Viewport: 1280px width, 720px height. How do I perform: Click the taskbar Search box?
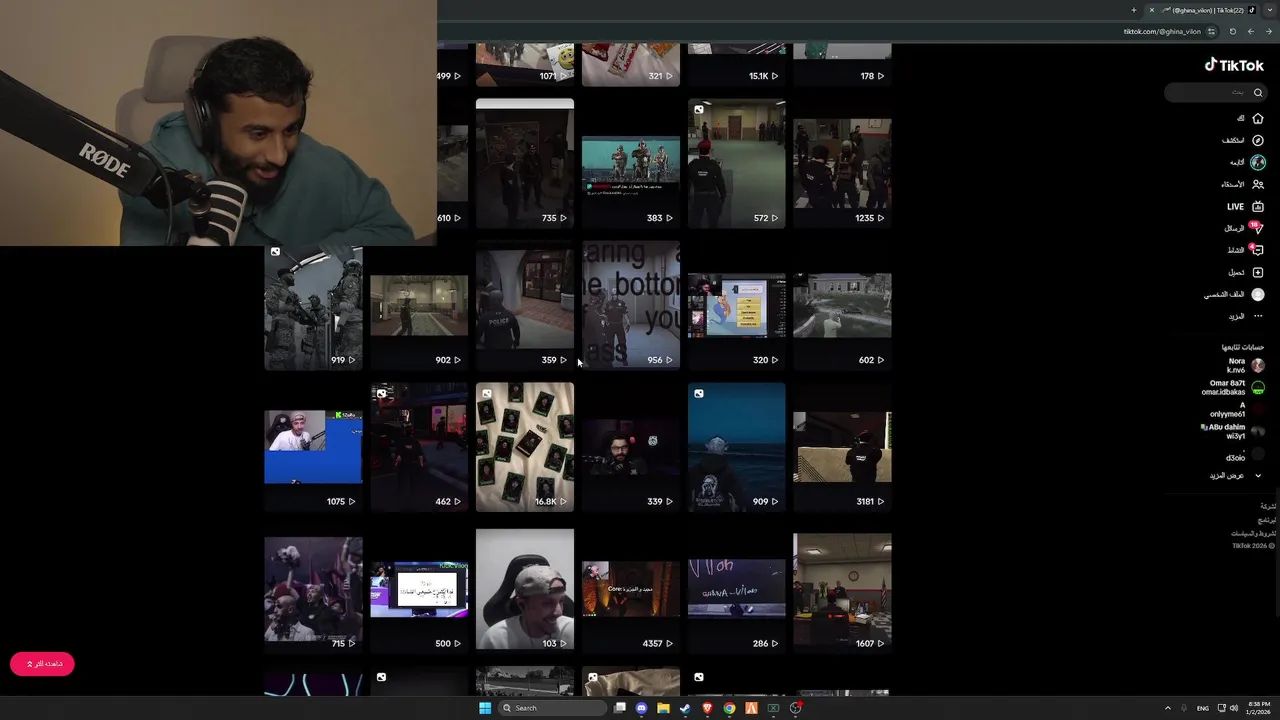(552, 708)
